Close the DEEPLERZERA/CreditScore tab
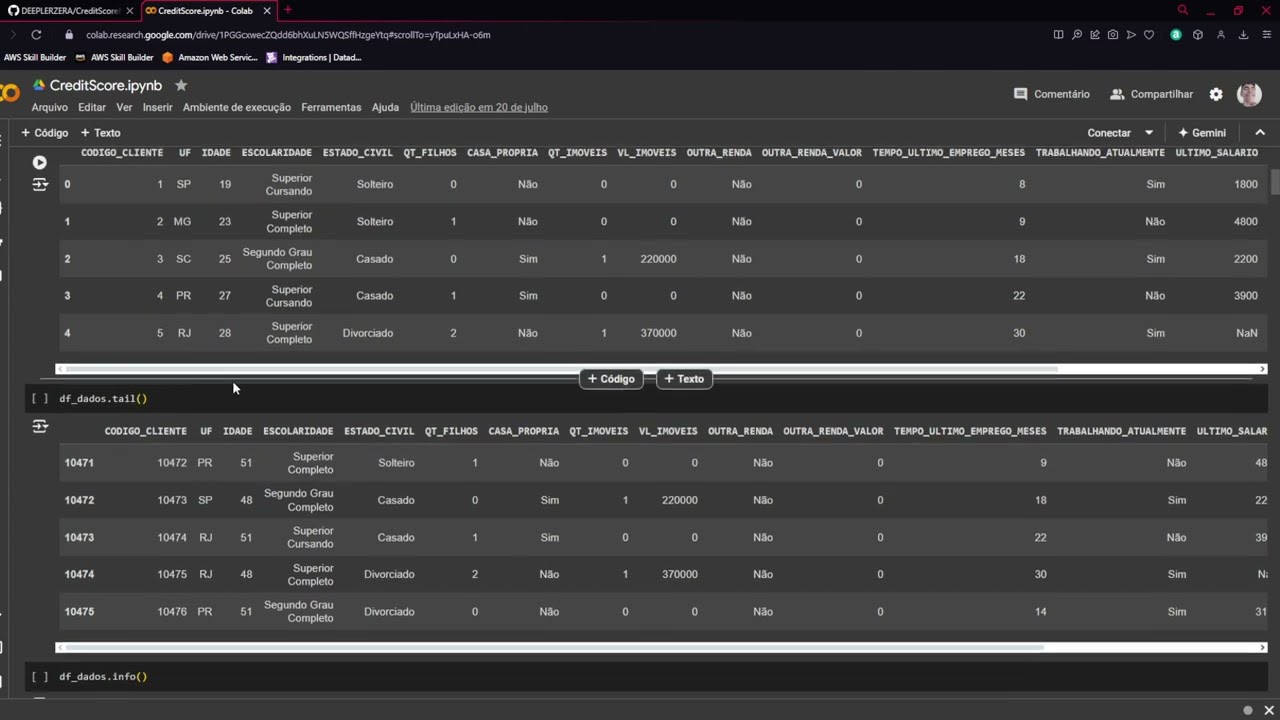The image size is (1280, 720). pyautogui.click(x=130, y=11)
